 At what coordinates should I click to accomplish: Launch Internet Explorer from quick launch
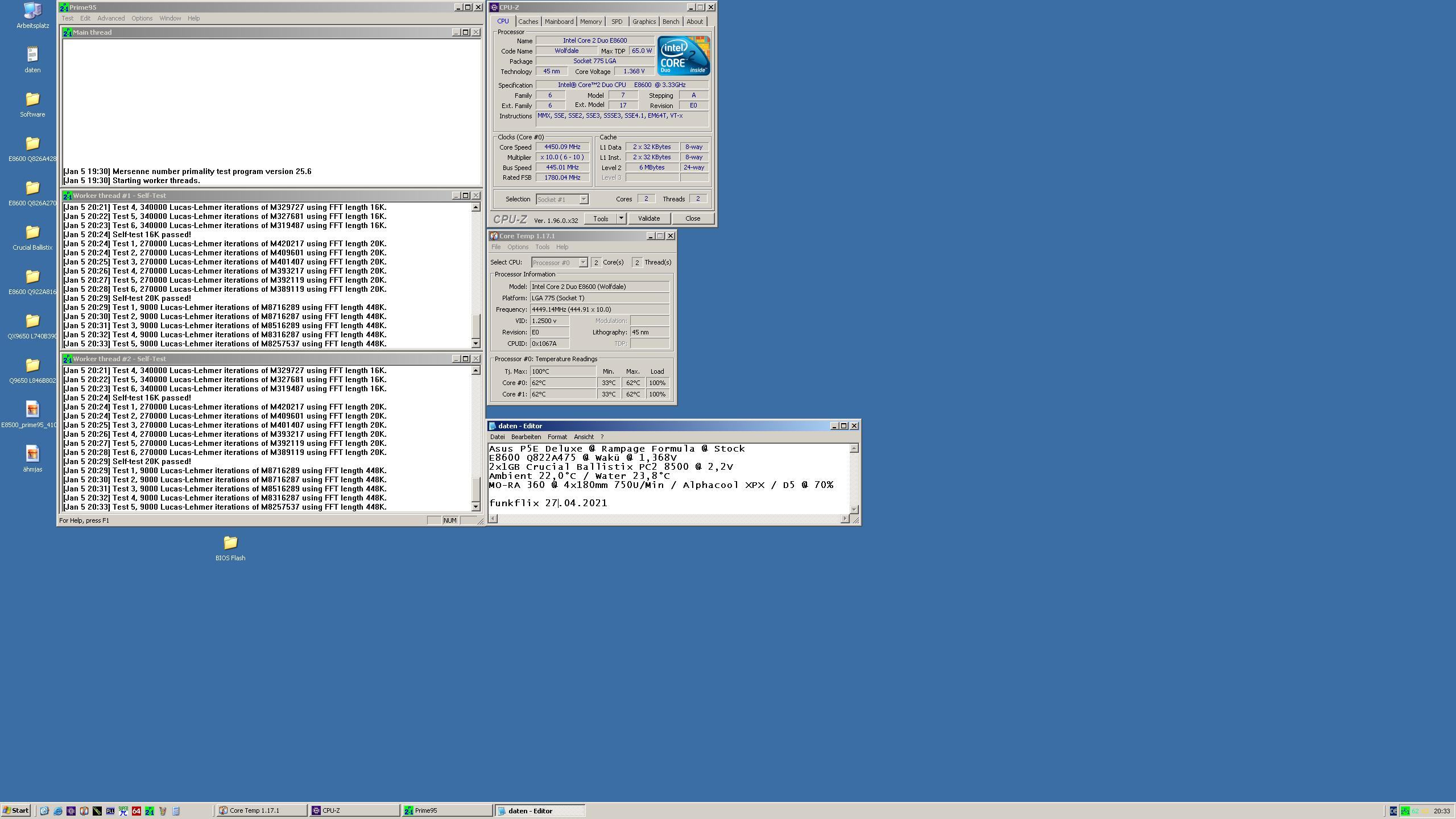pos(58,811)
